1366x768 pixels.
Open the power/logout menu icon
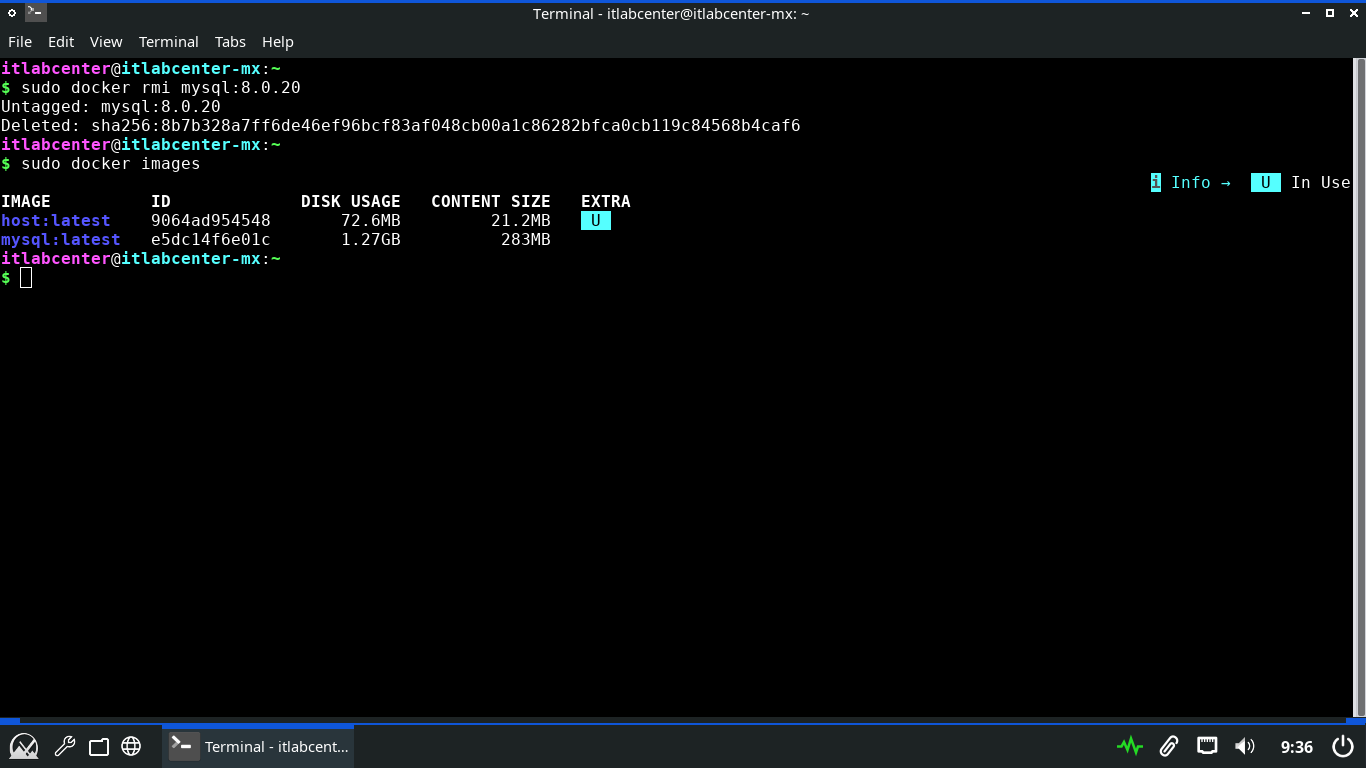(1343, 746)
